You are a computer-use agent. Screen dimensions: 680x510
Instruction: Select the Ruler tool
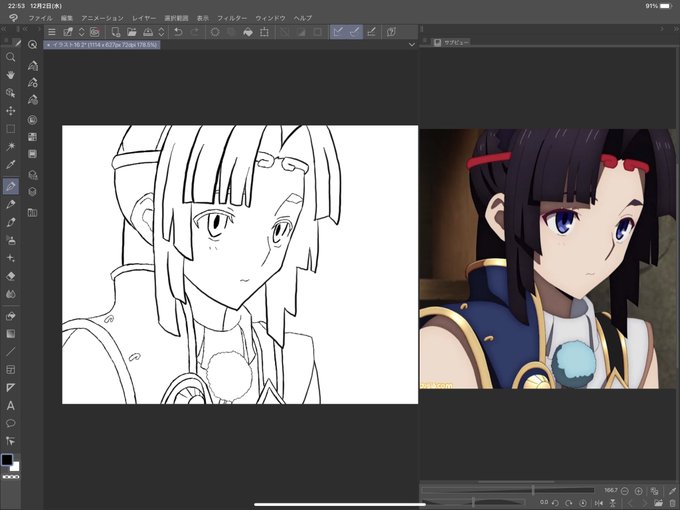[11, 387]
